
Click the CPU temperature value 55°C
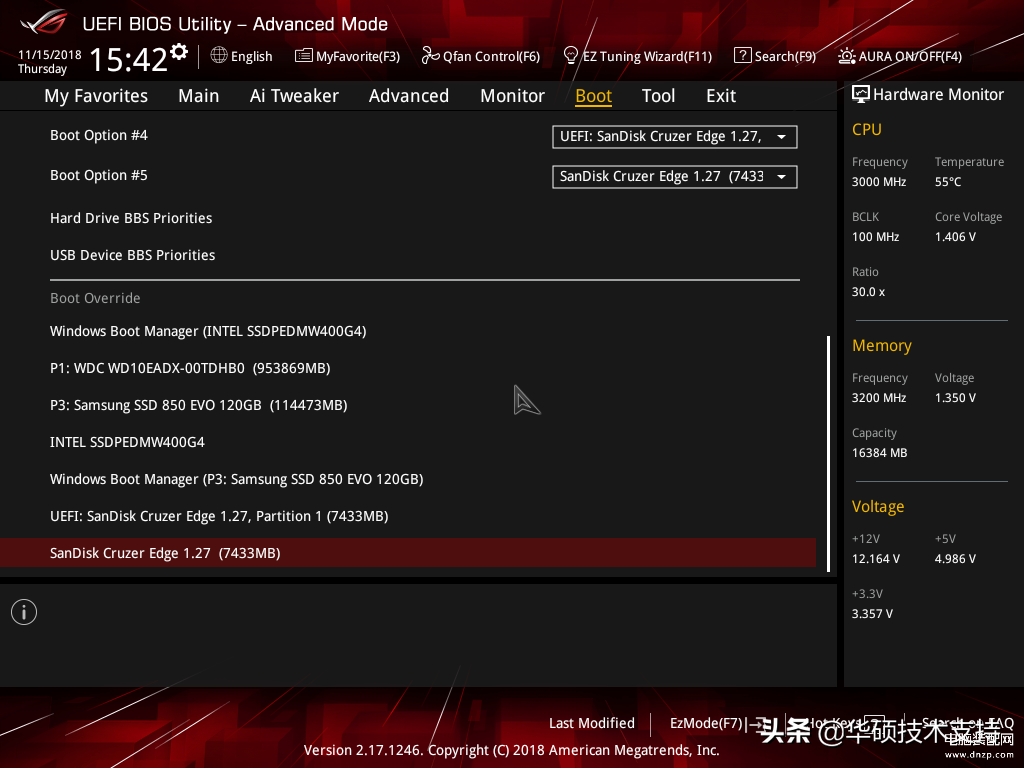[948, 182]
